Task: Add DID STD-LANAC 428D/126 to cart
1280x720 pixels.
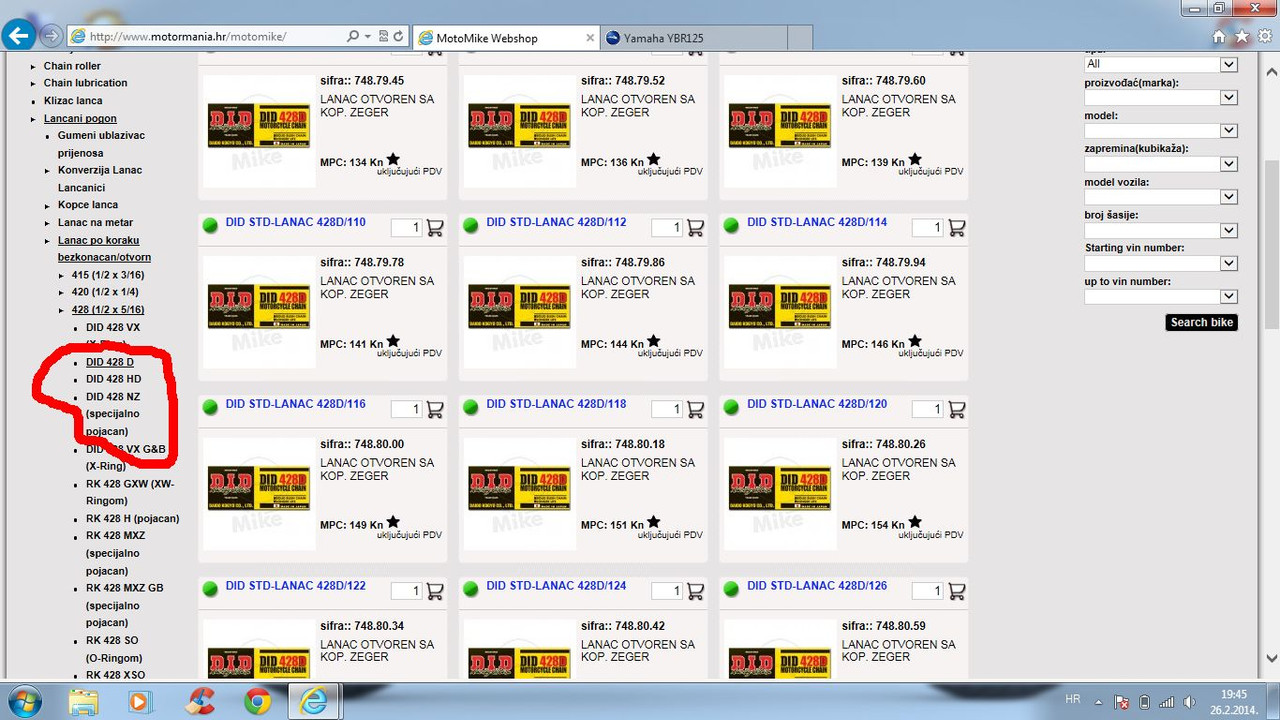Action: point(956,591)
